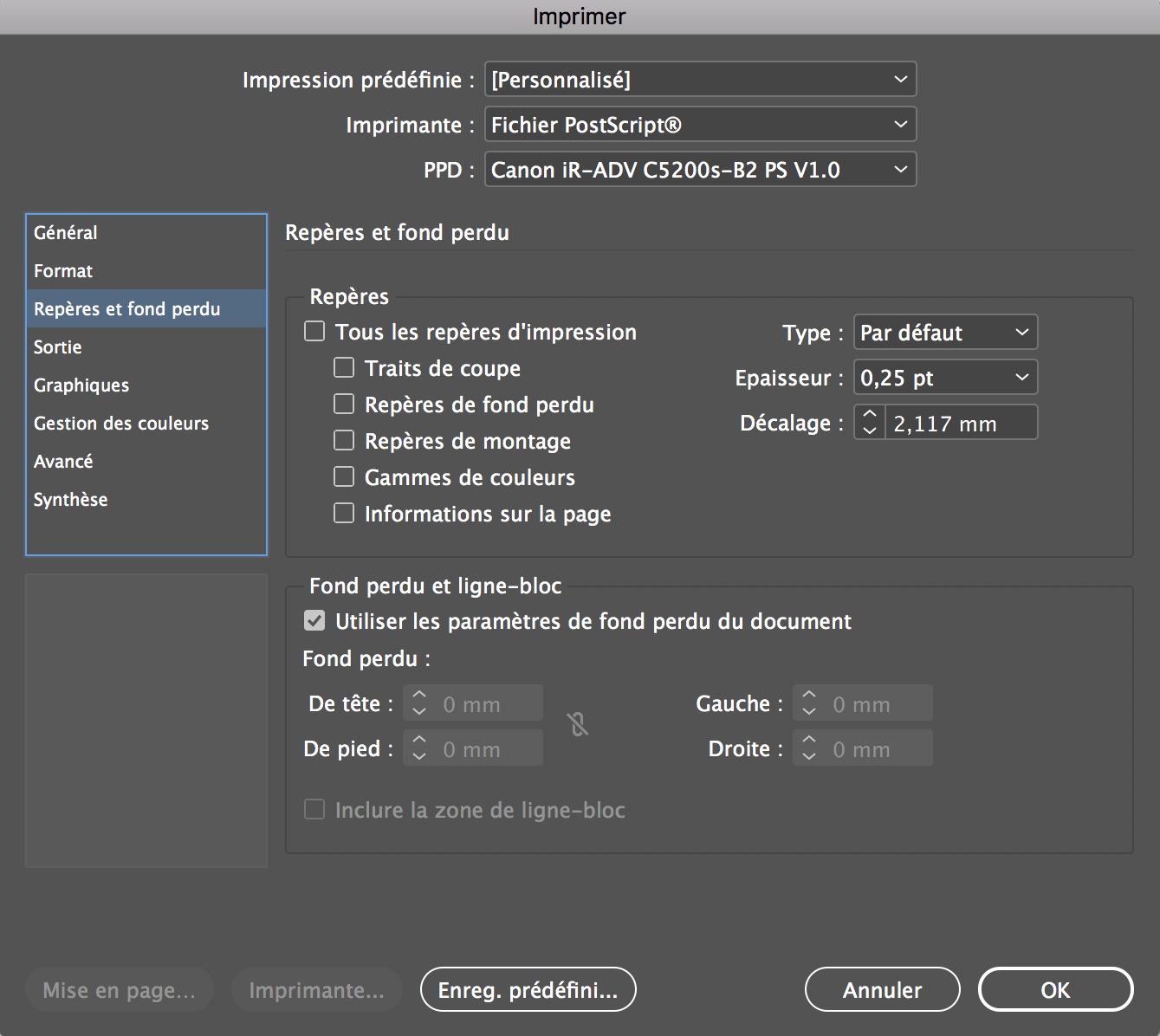Open the Synthèse section
Image resolution: width=1160 pixels, height=1036 pixels.
(71, 500)
